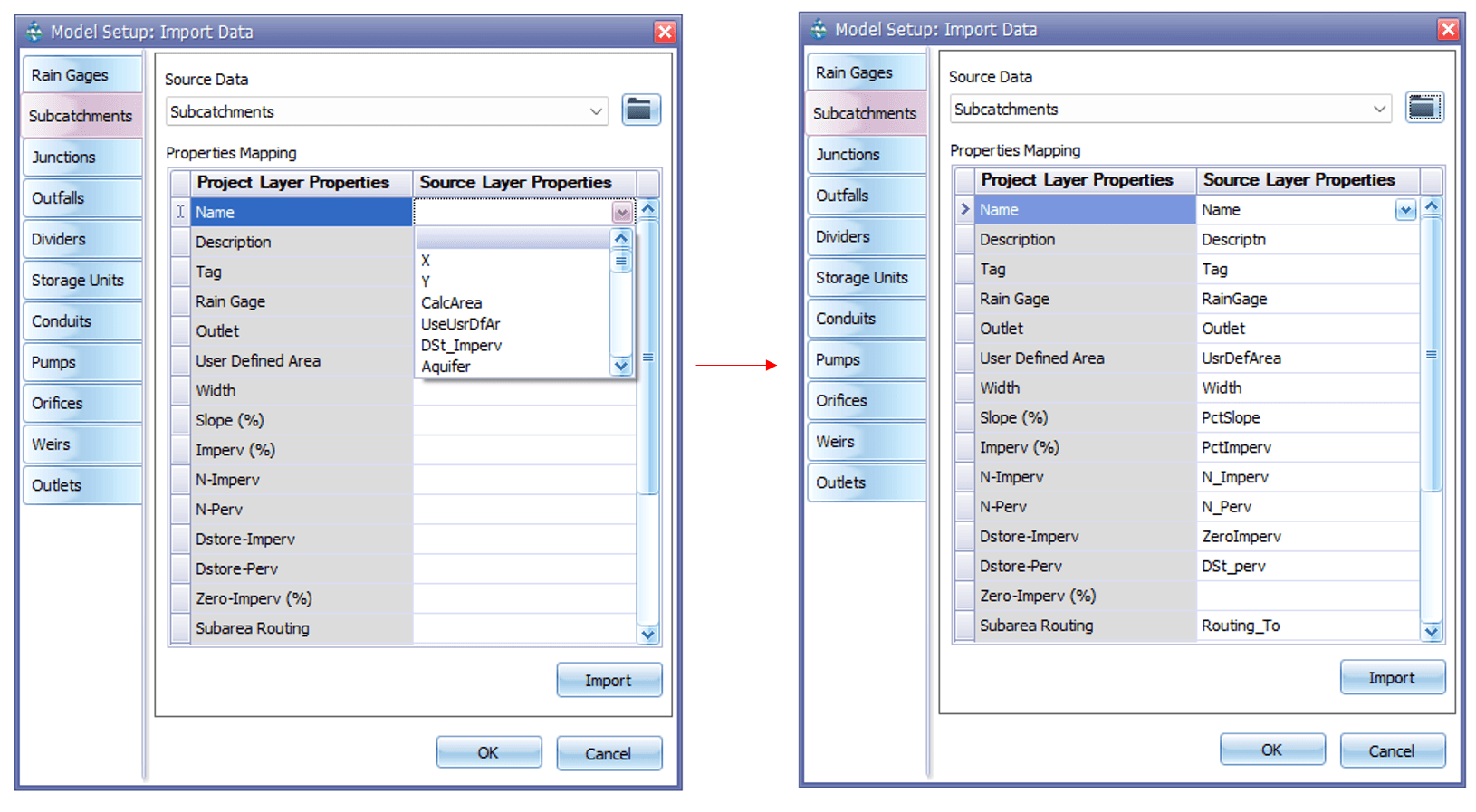Click Project Layer Properties header in right window
The height and width of the screenshot is (812, 1476).
[1086, 180]
